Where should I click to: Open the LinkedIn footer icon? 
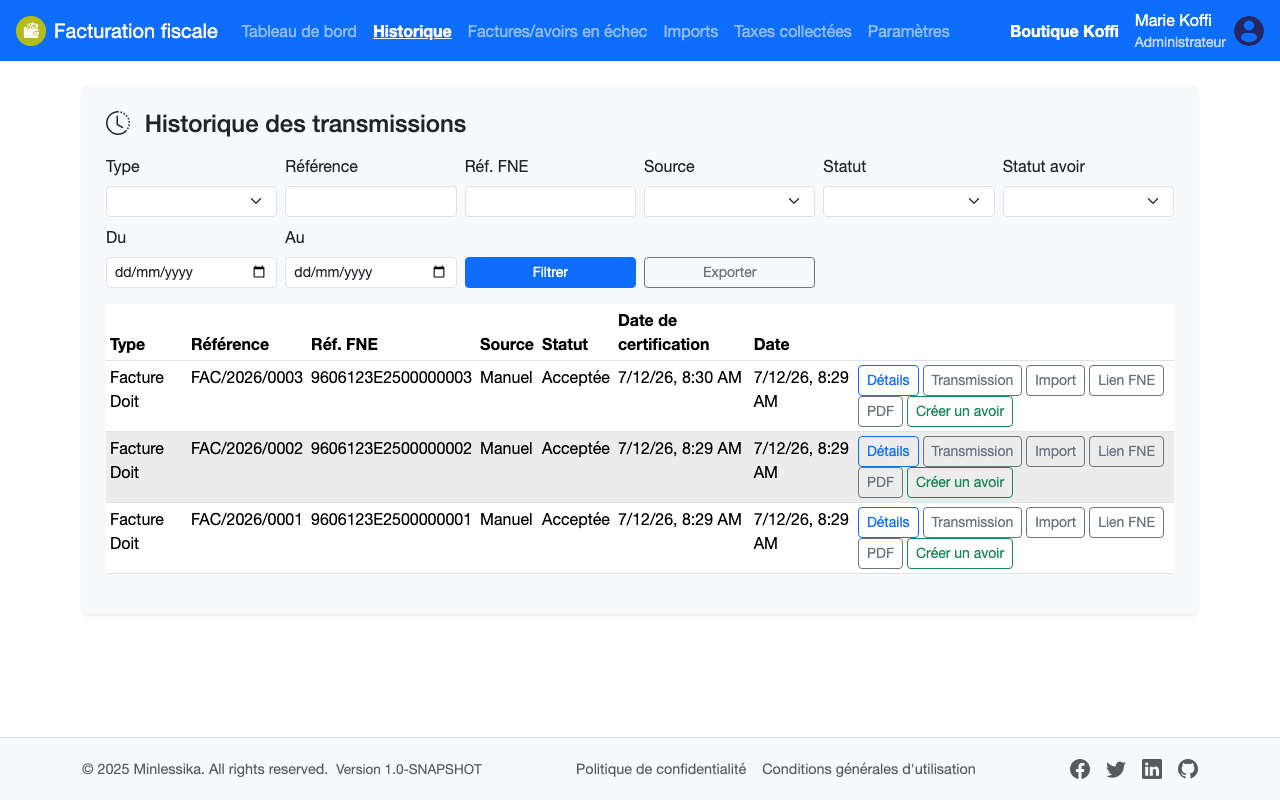point(1152,769)
